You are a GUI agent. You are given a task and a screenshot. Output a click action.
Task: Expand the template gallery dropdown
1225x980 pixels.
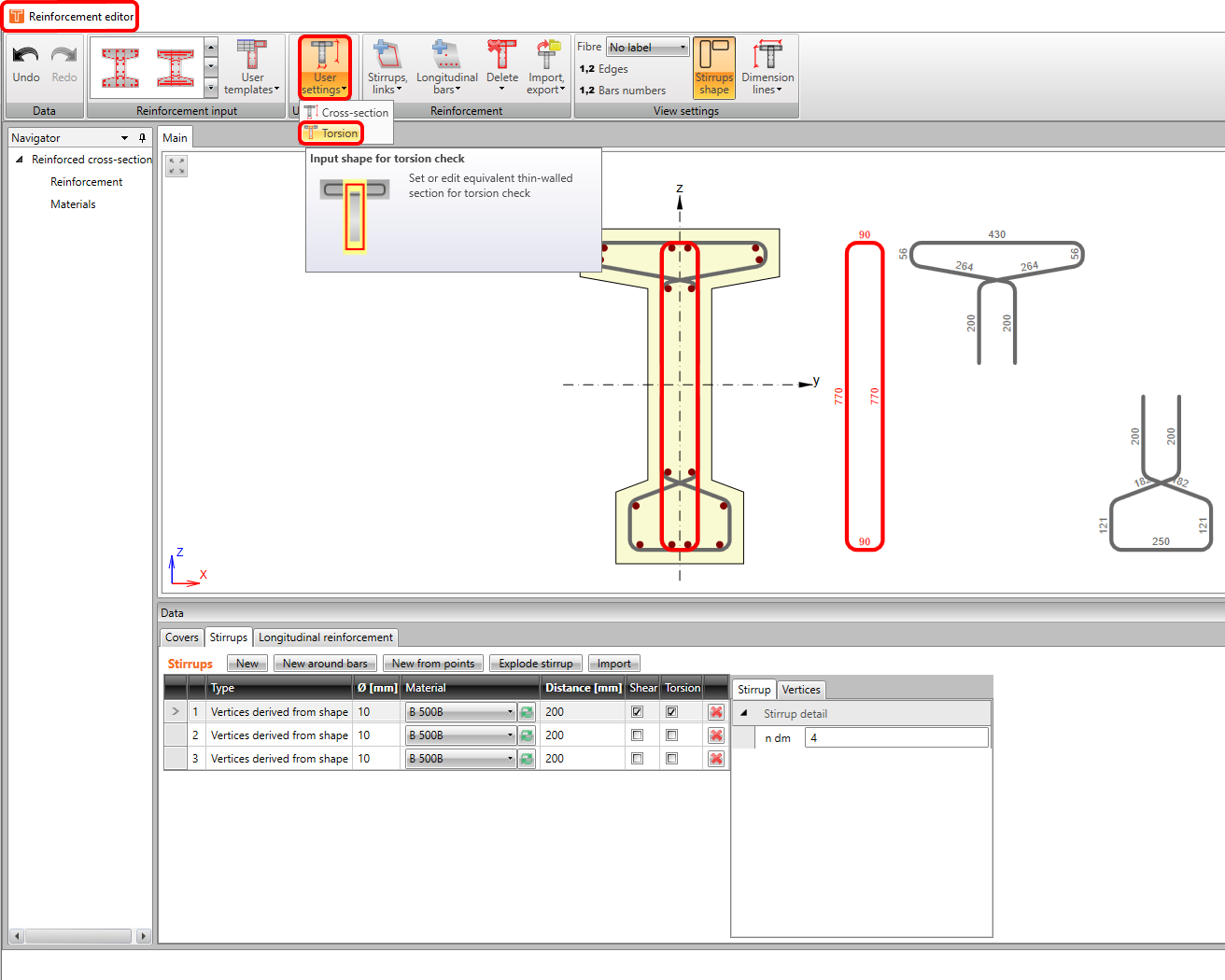point(211,88)
